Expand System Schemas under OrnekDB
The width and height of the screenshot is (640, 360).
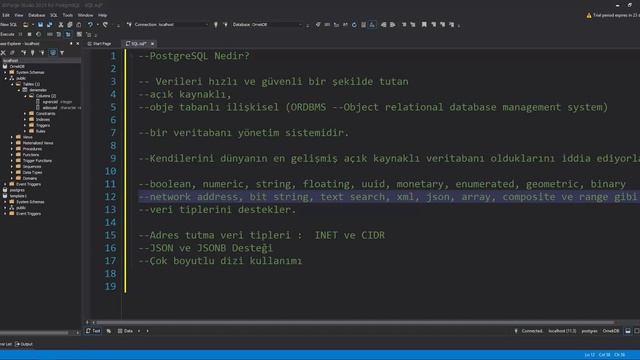6,72
